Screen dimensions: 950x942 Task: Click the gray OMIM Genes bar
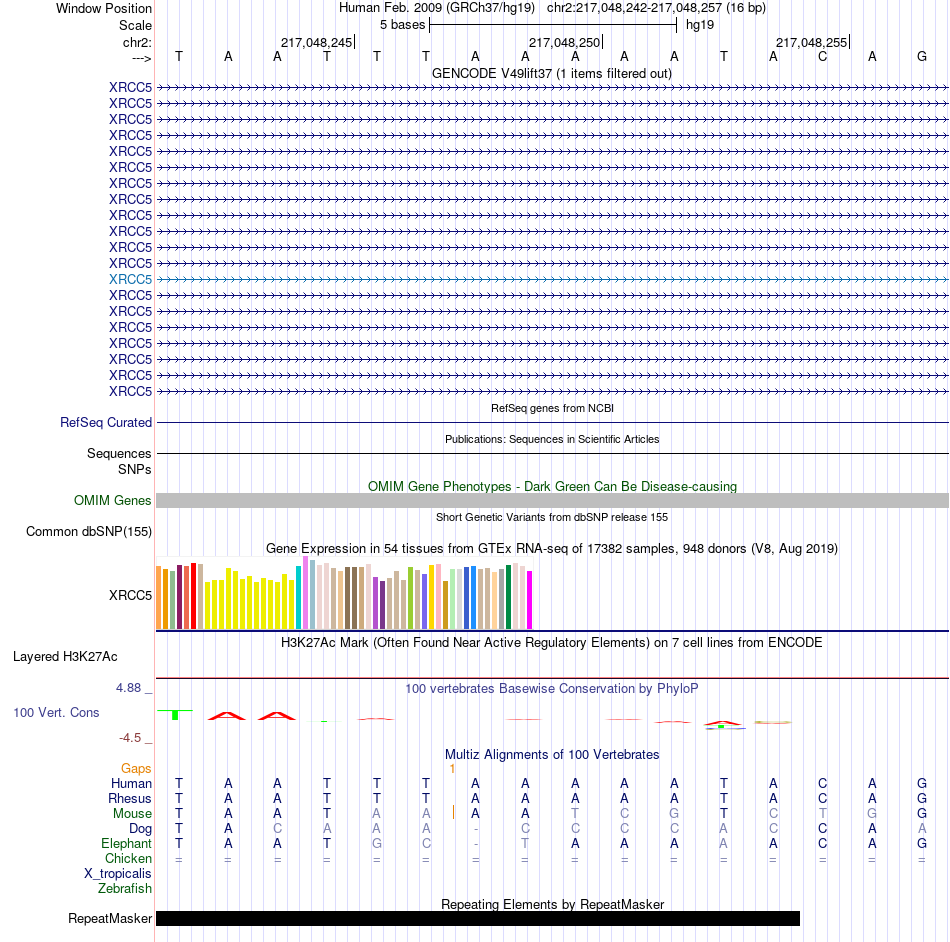(x=552, y=500)
